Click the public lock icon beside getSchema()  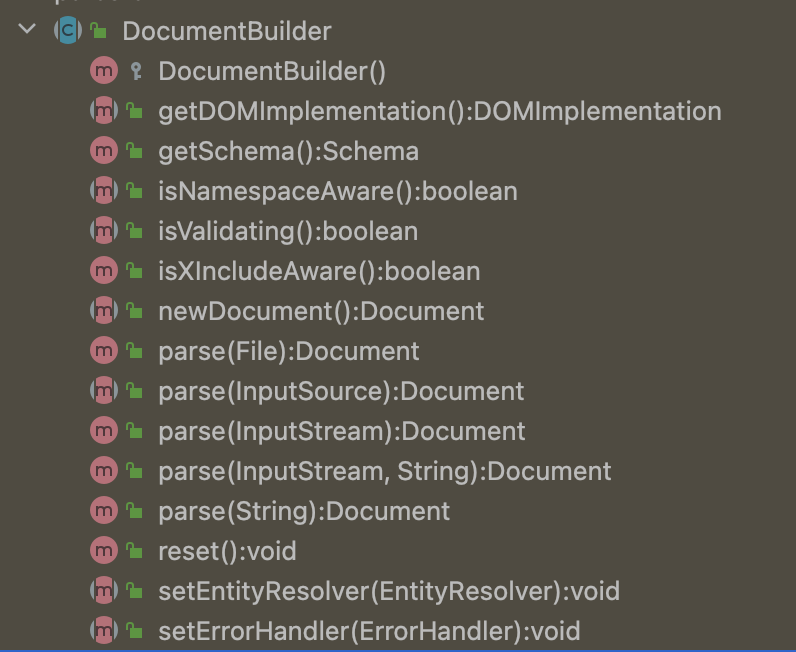135,150
